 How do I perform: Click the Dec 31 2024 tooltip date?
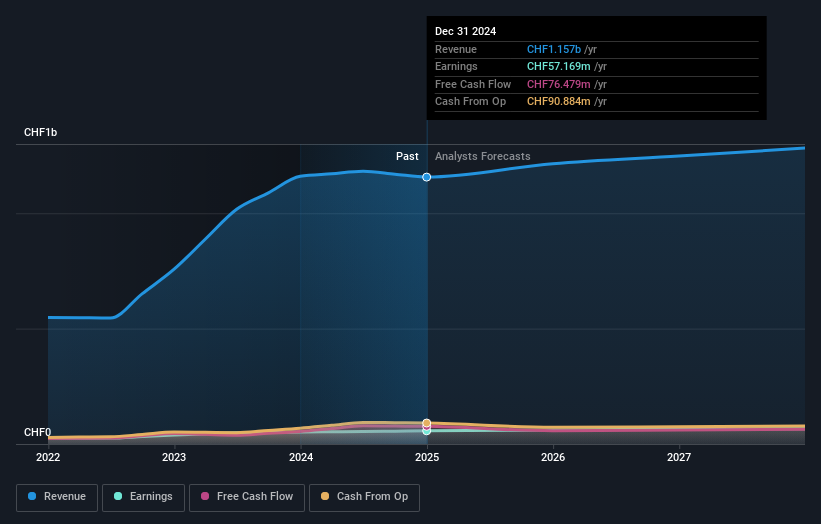coord(465,31)
